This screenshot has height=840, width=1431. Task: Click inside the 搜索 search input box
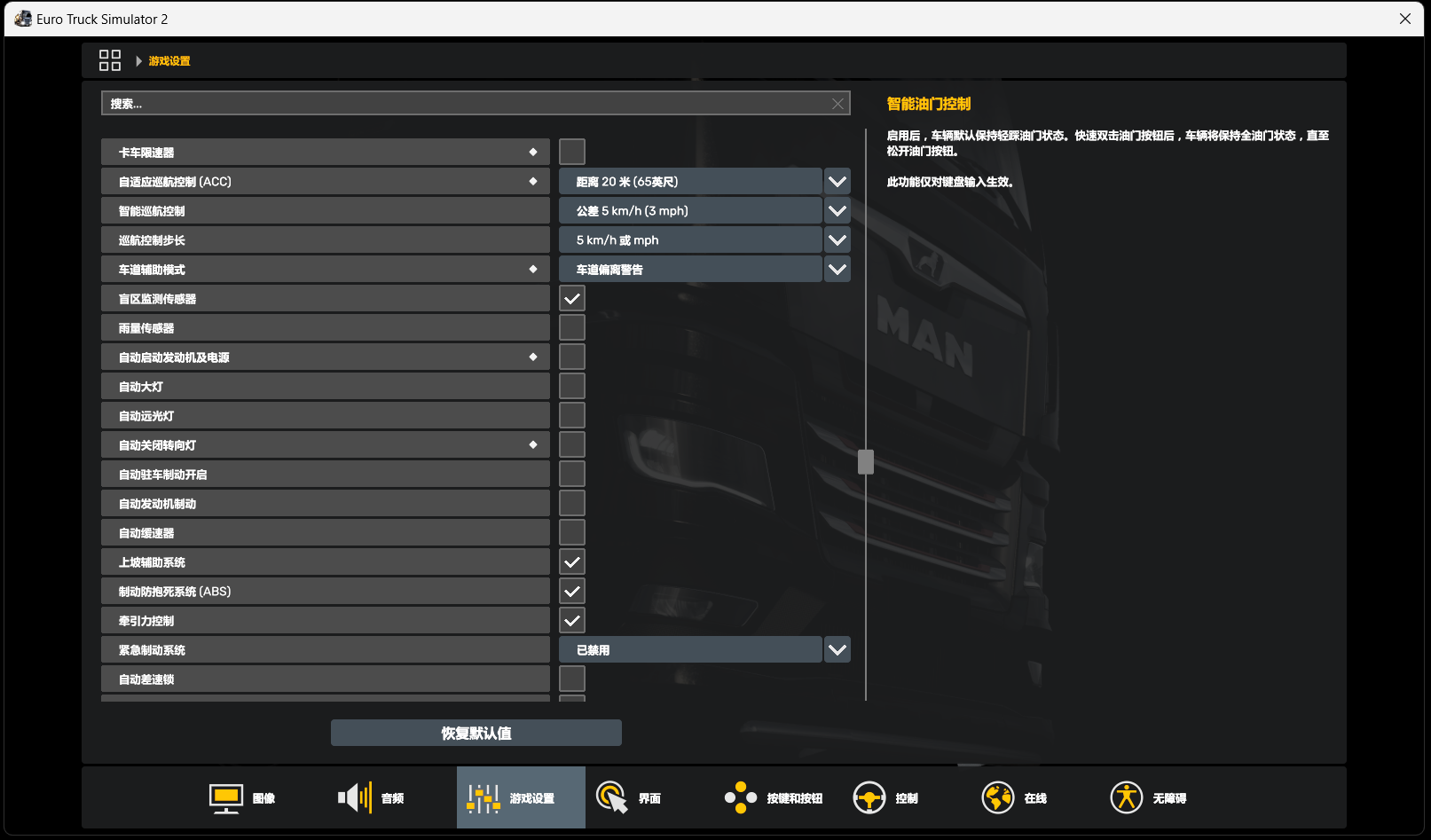(x=444, y=103)
